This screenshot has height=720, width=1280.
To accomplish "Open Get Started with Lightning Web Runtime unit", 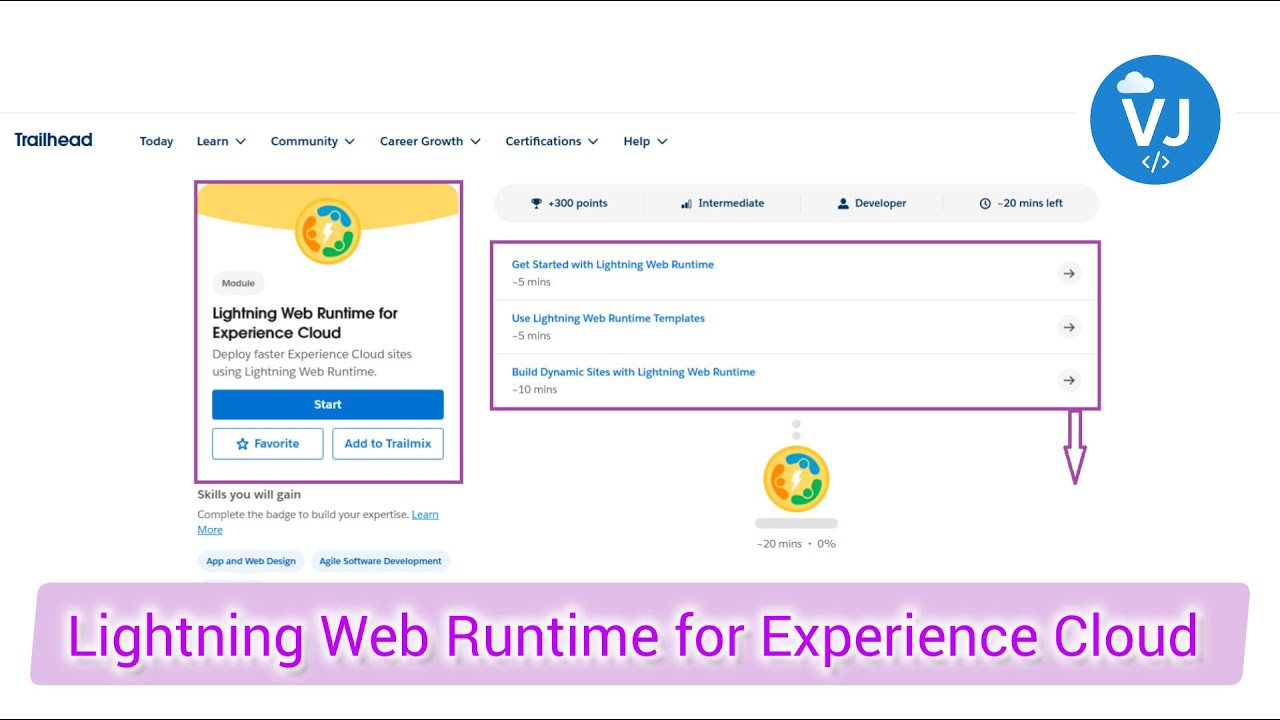I will (x=613, y=265).
